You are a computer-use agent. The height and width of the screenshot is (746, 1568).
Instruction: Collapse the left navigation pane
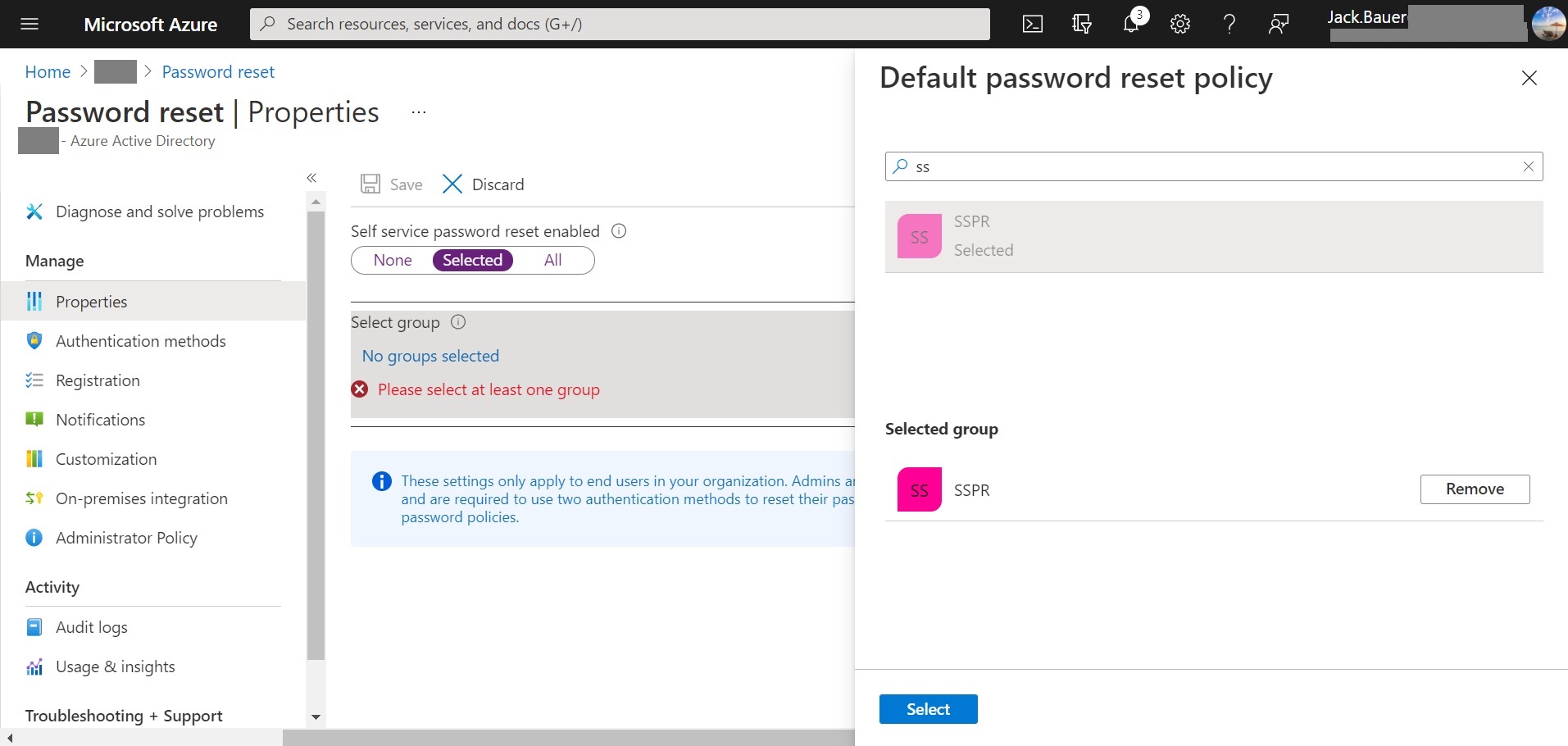coord(311,178)
